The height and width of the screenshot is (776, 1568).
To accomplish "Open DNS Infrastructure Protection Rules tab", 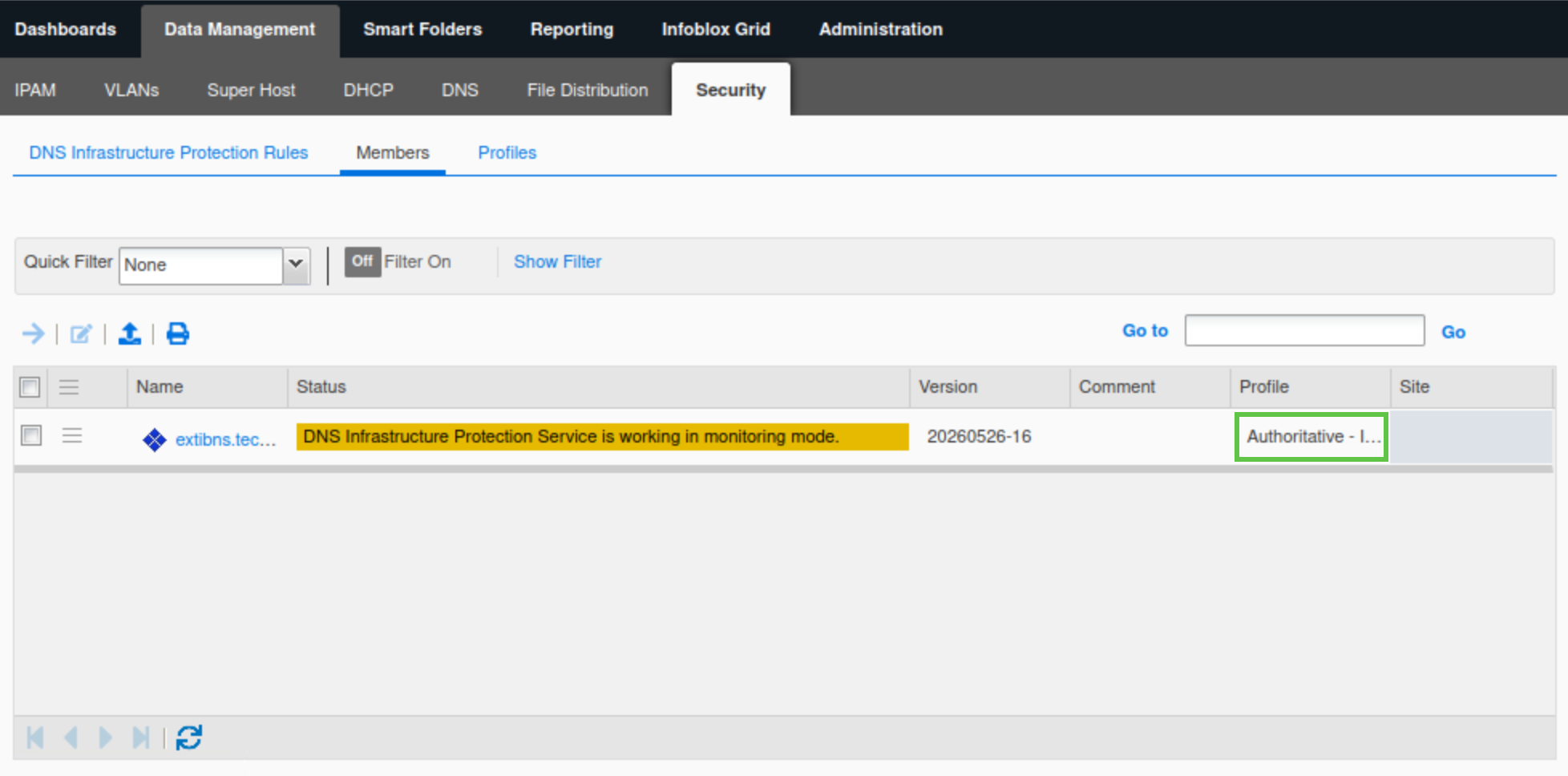I will pos(168,152).
